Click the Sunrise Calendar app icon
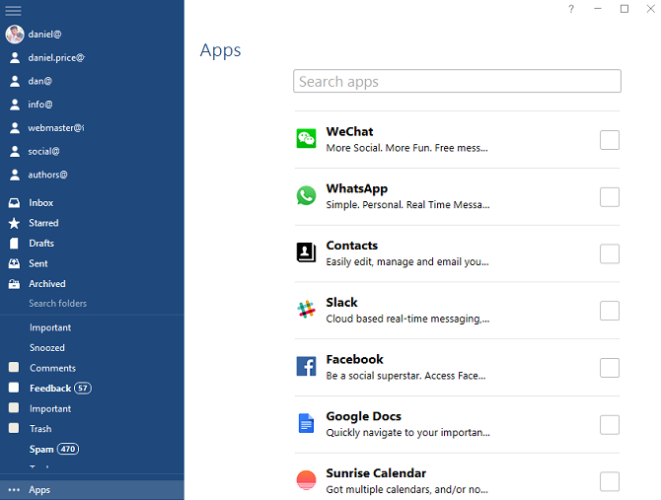Viewport: 661px width, 500px height. tap(306, 480)
